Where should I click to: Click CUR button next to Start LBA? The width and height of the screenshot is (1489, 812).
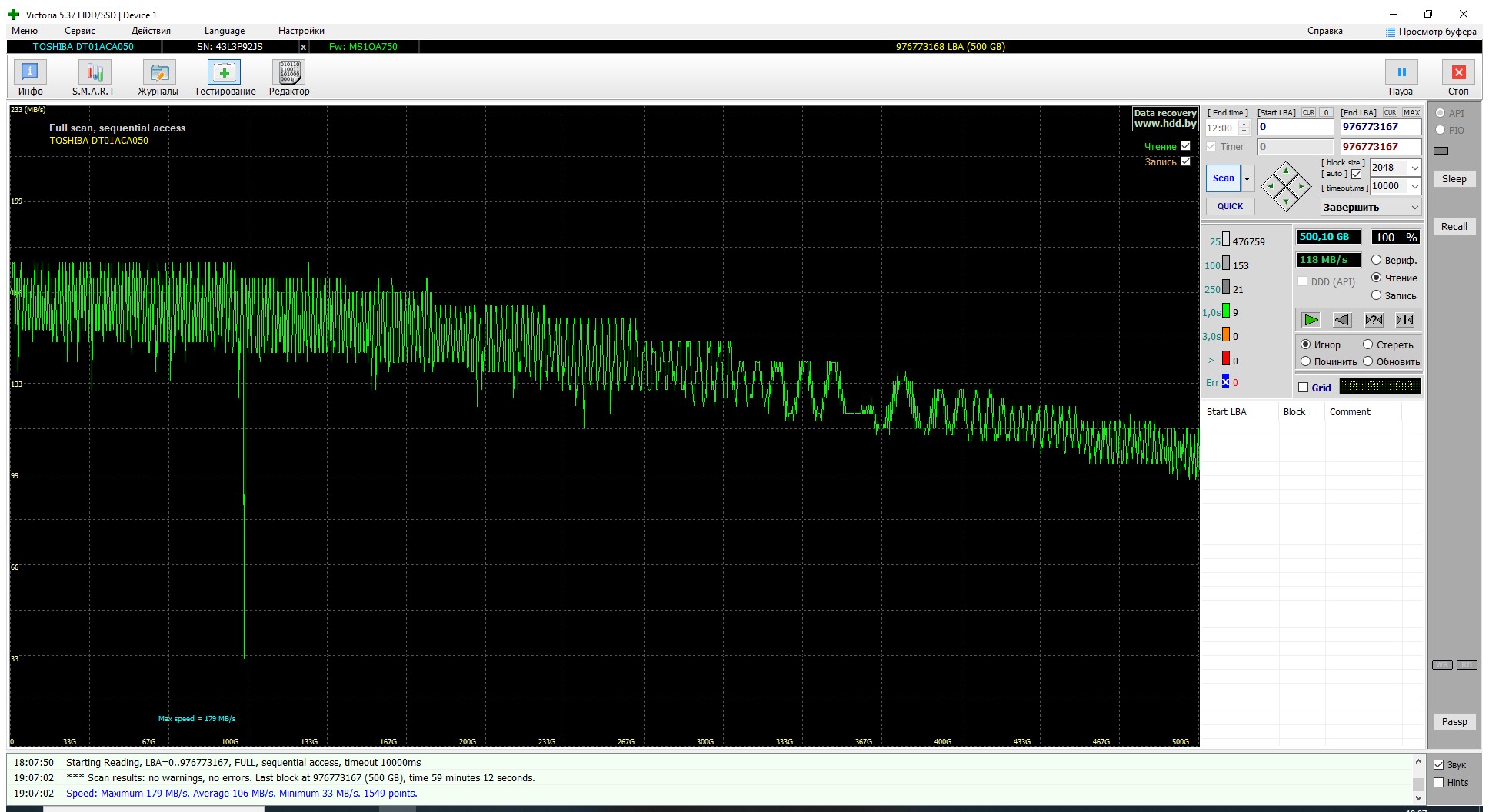click(x=1308, y=112)
